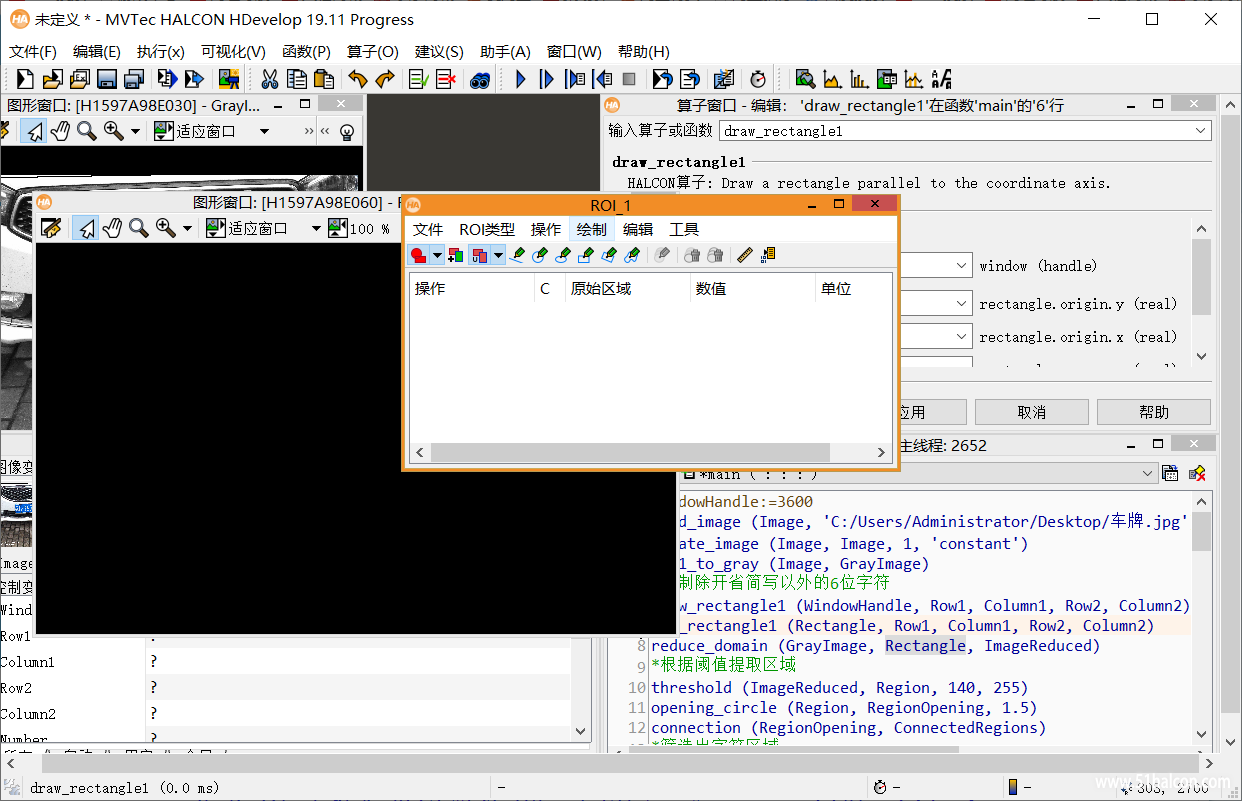Screen dimensions: 1242x801
Task: Click the ruler measure icon in ROI toolbar
Action: (744, 255)
